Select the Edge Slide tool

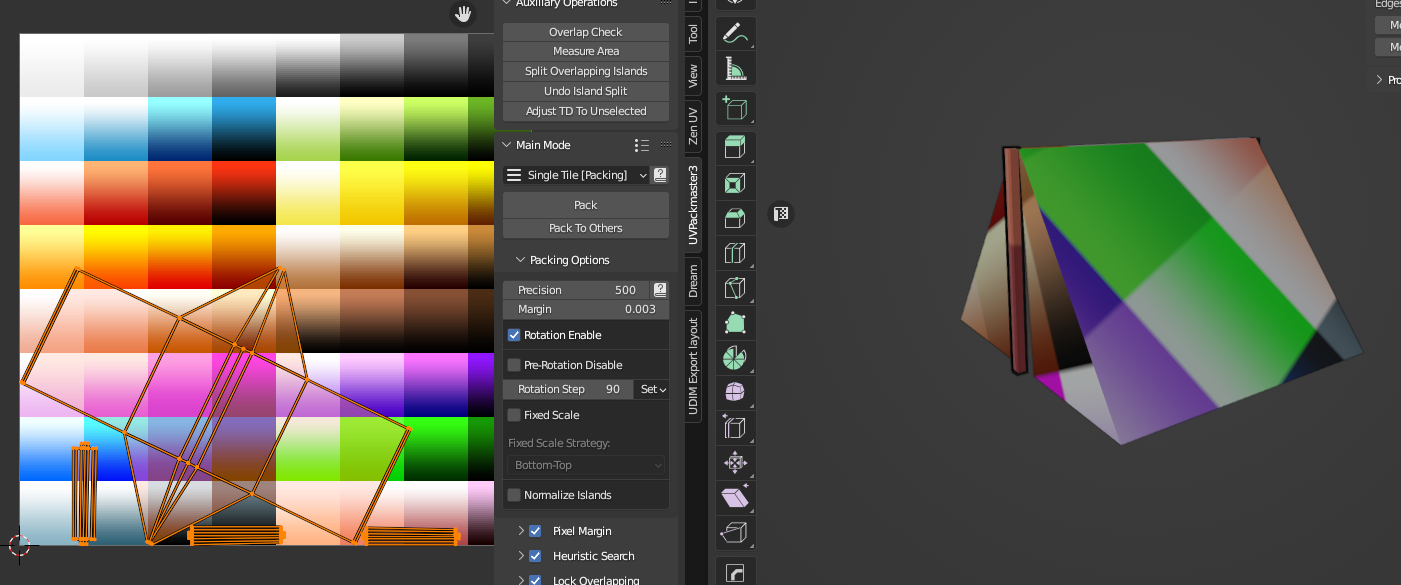point(736,427)
